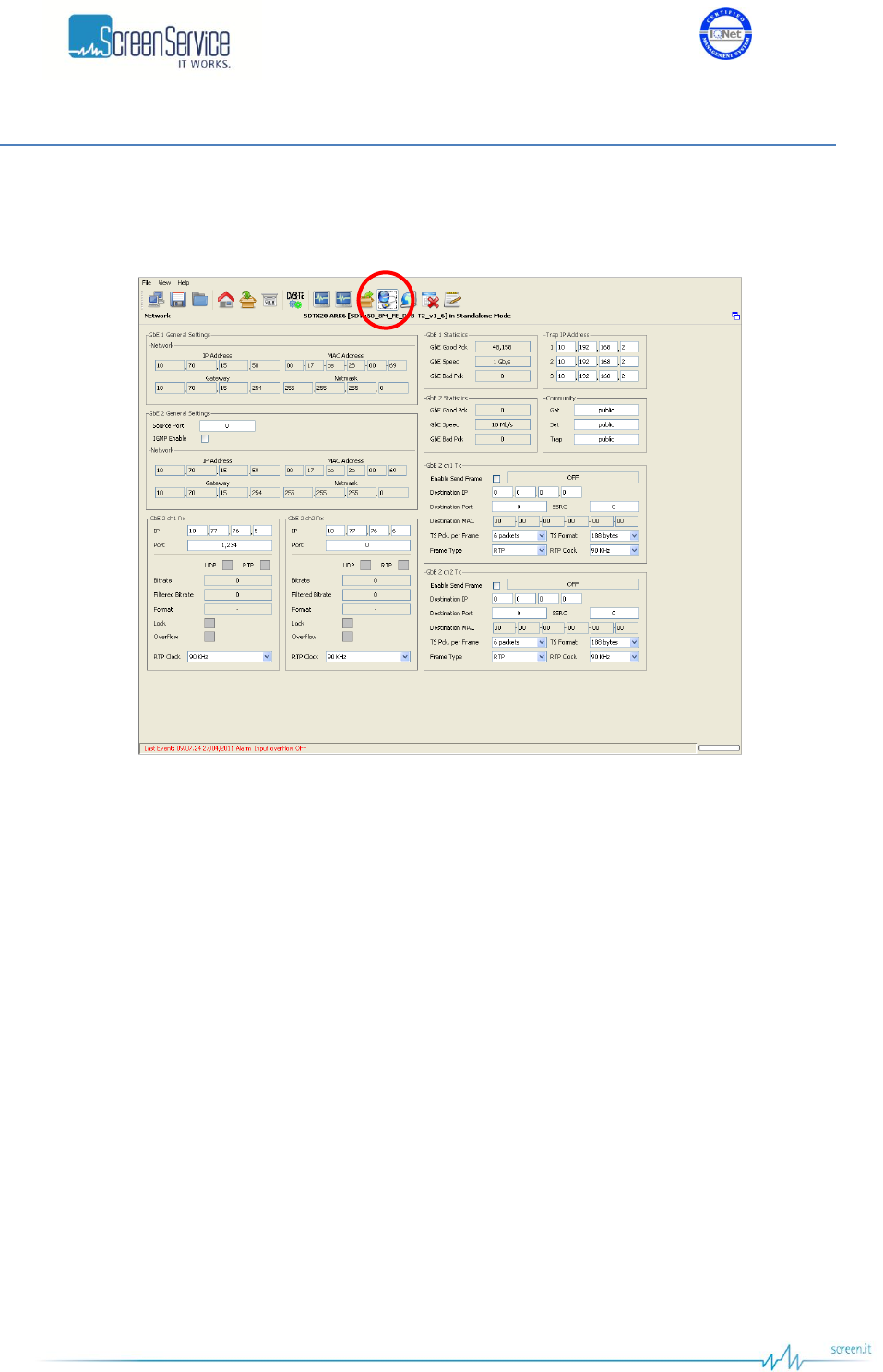Click the Community Trap field

tap(606, 440)
